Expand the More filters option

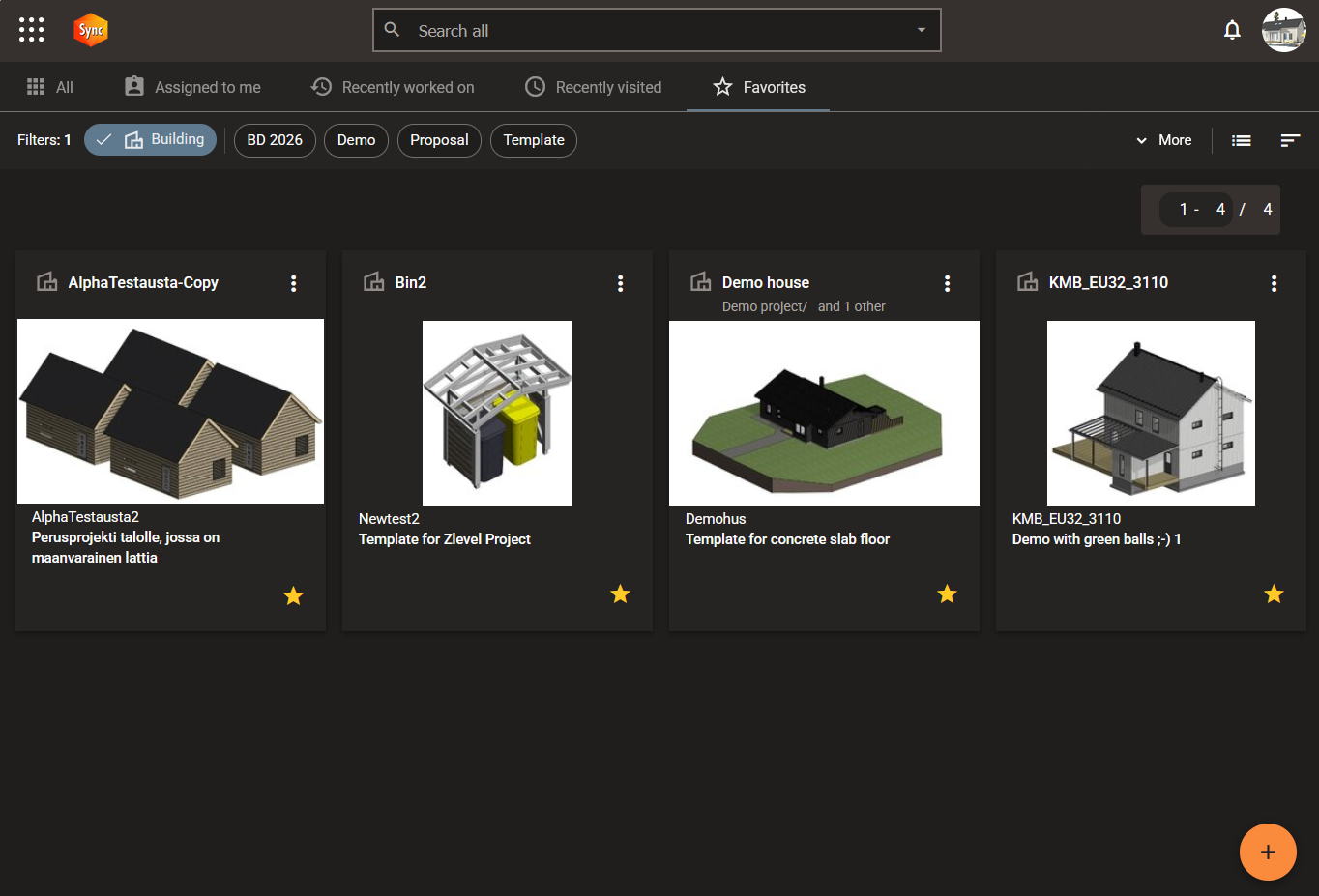[x=1163, y=140]
